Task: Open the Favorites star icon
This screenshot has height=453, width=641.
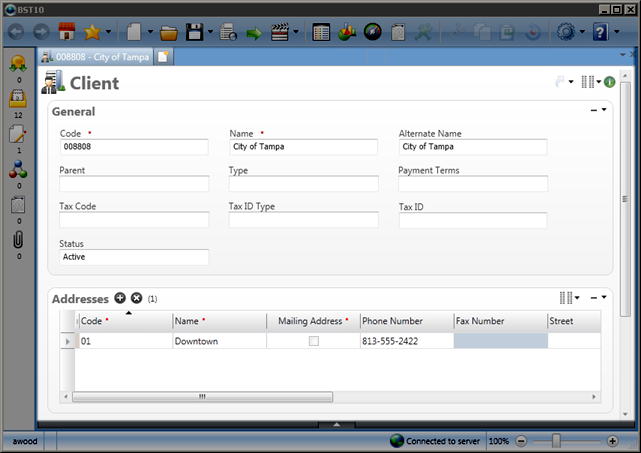Action: 93,32
